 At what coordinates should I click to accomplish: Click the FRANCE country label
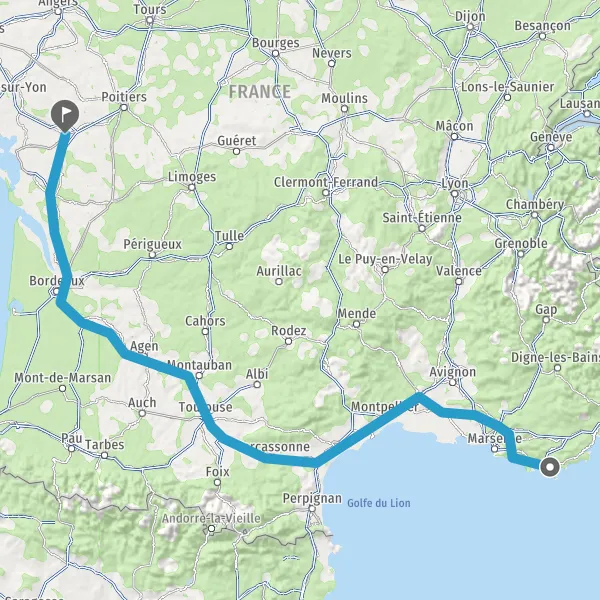click(259, 92)
